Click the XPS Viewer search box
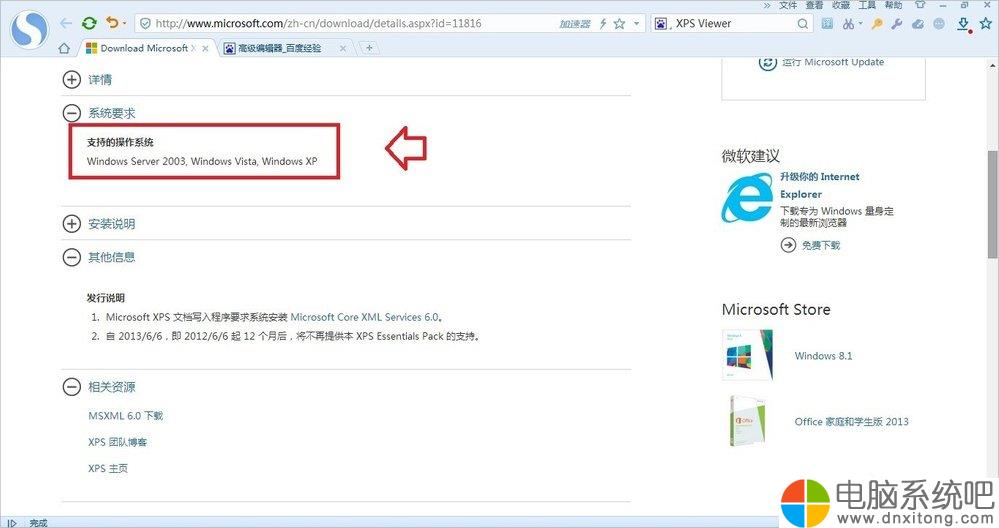Viewport: 999px width, 528px height. (x=733, y=24)
